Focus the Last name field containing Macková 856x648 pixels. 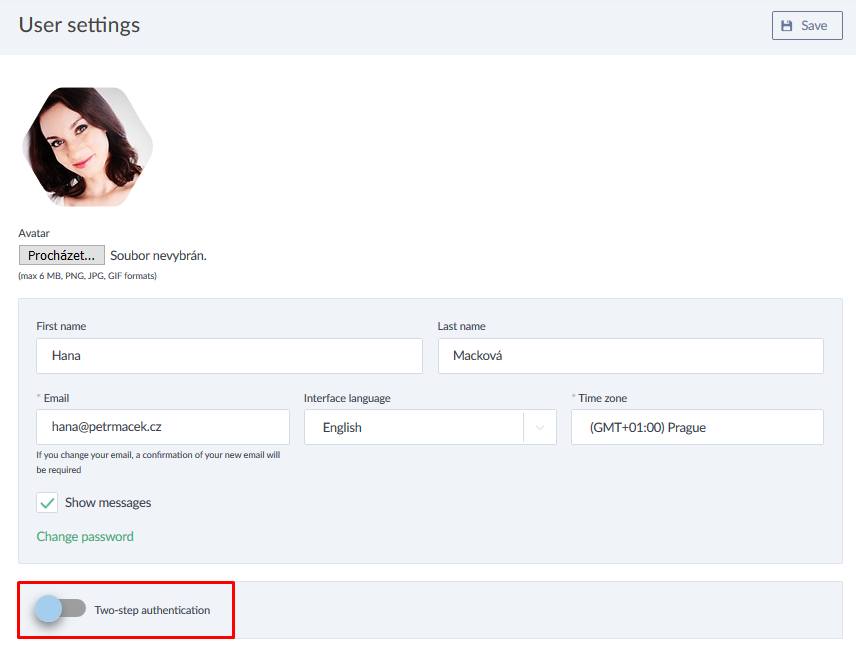click(630, 355)
